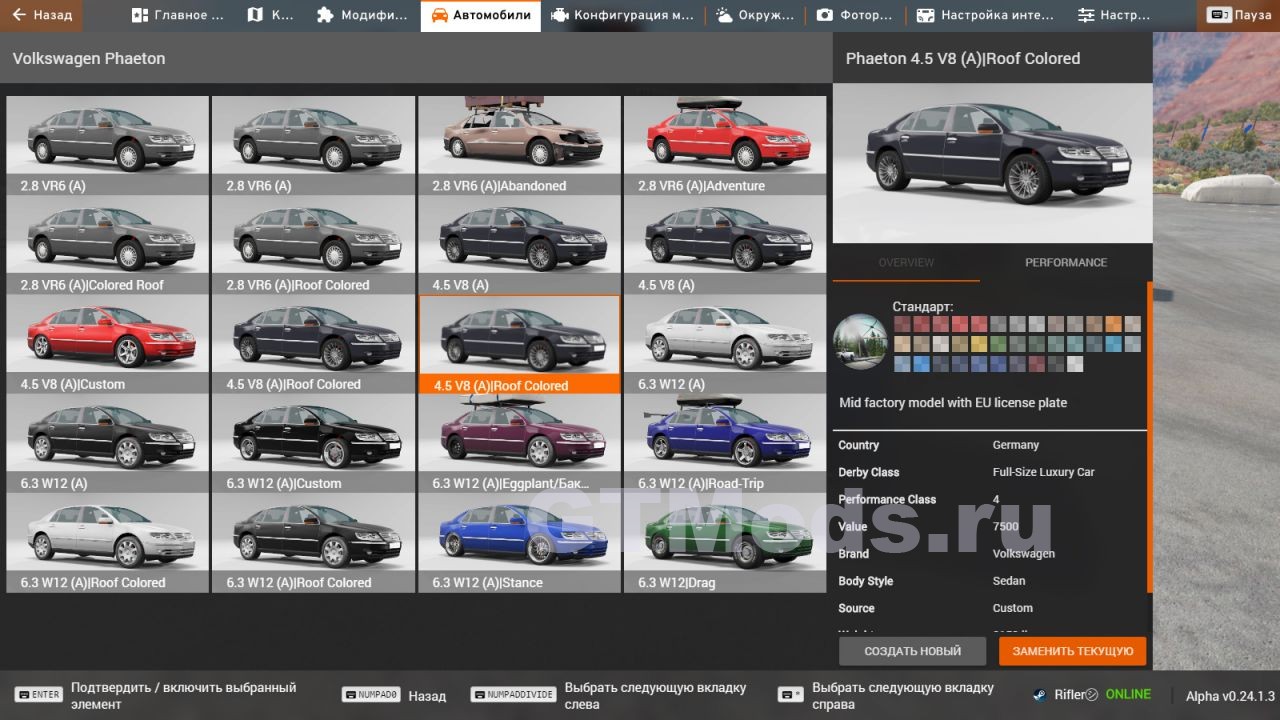
Task: Select the black 6.3 W12 (A)|Custom car
Action: pos(313,442)
